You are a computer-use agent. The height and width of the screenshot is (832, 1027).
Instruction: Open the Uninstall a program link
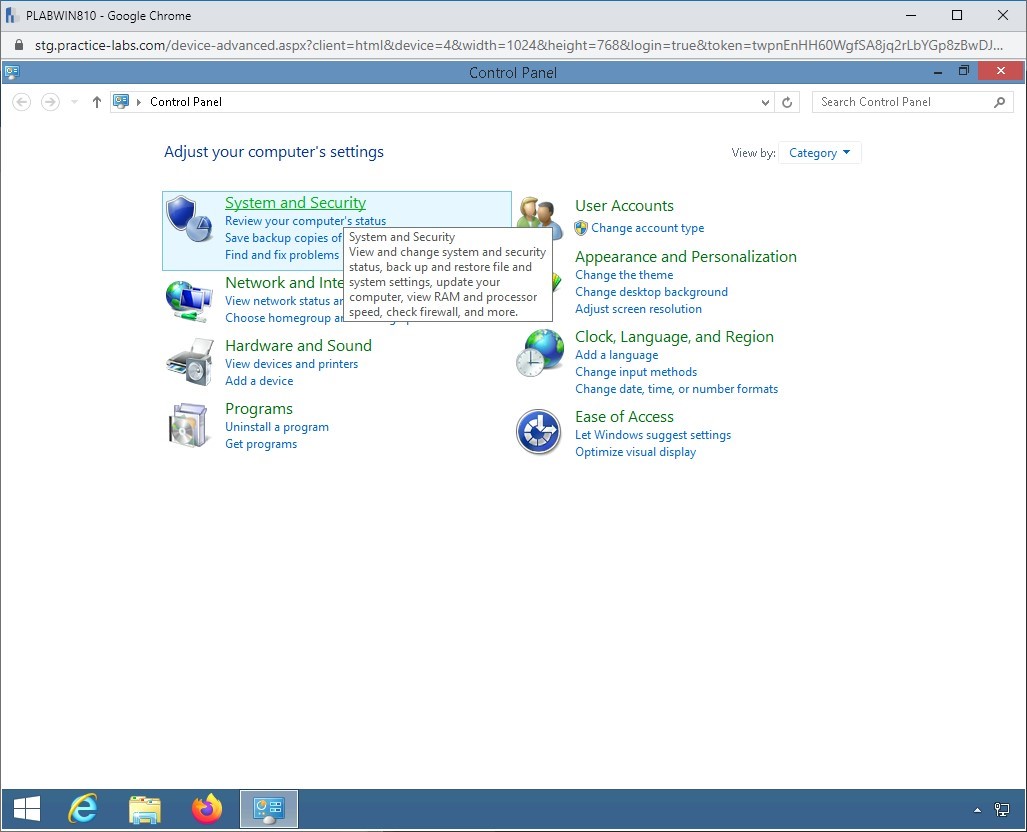coord(276,427)
